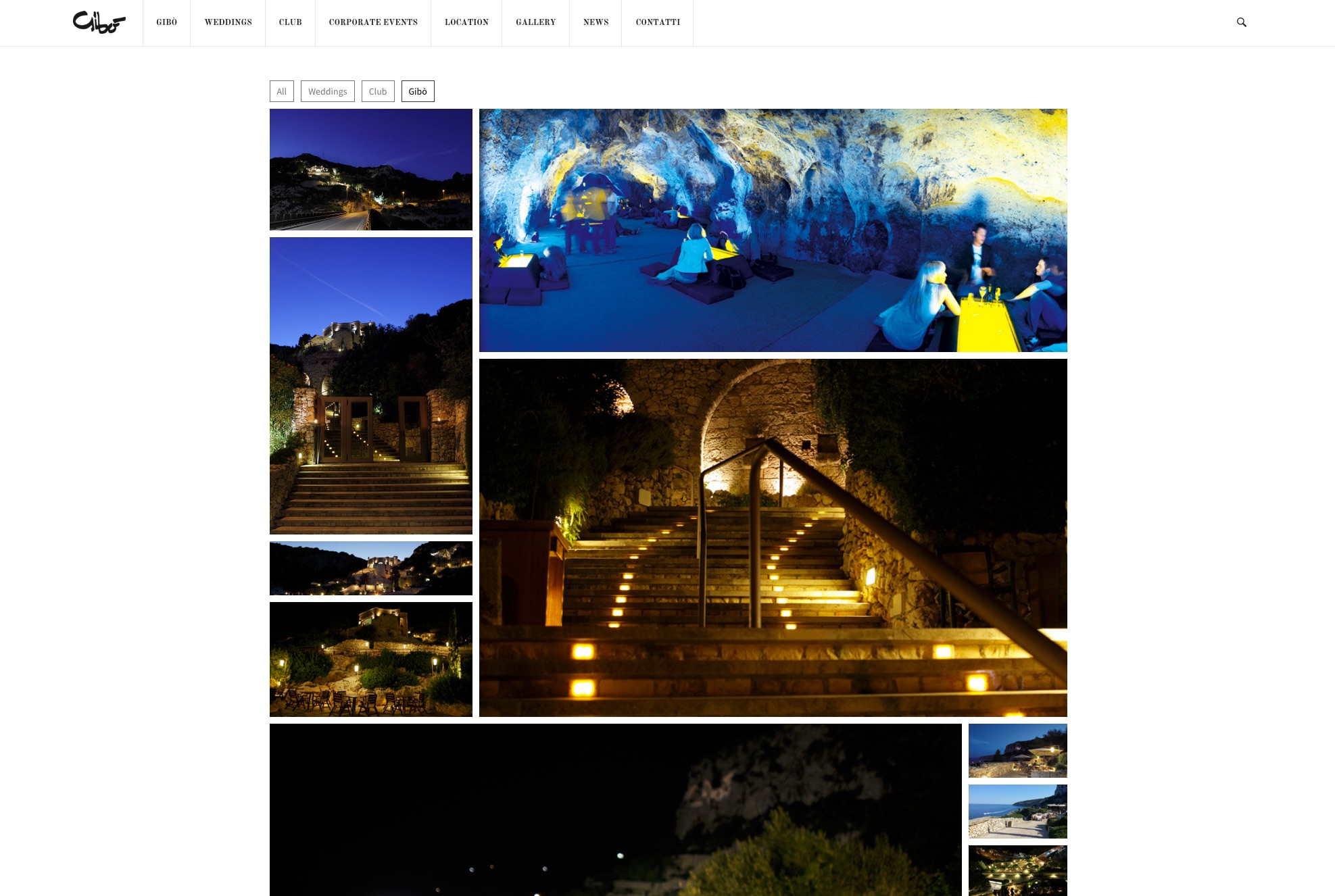Go to the Contatti page
The image size is (1335, 896).
[x=658, y=22]
